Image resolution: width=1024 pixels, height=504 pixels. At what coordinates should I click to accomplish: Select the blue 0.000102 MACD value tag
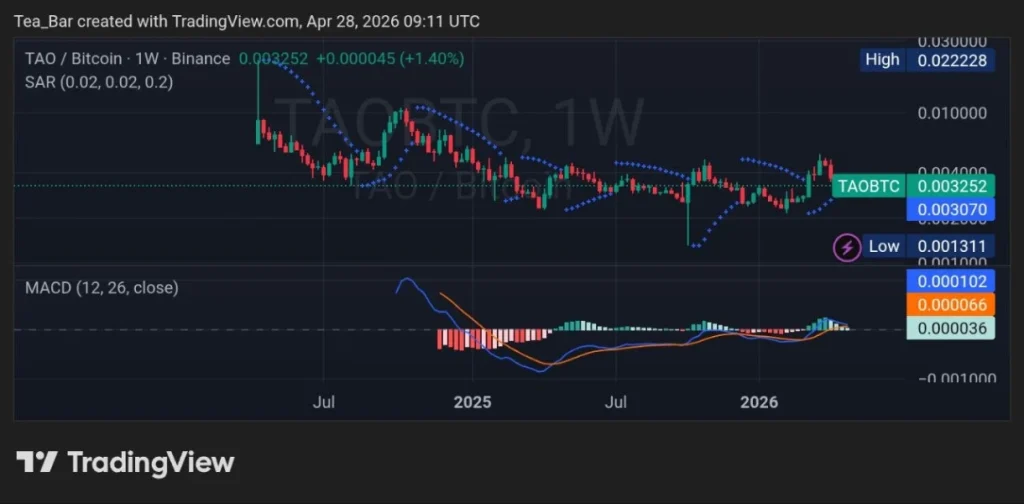pos(946,281)
